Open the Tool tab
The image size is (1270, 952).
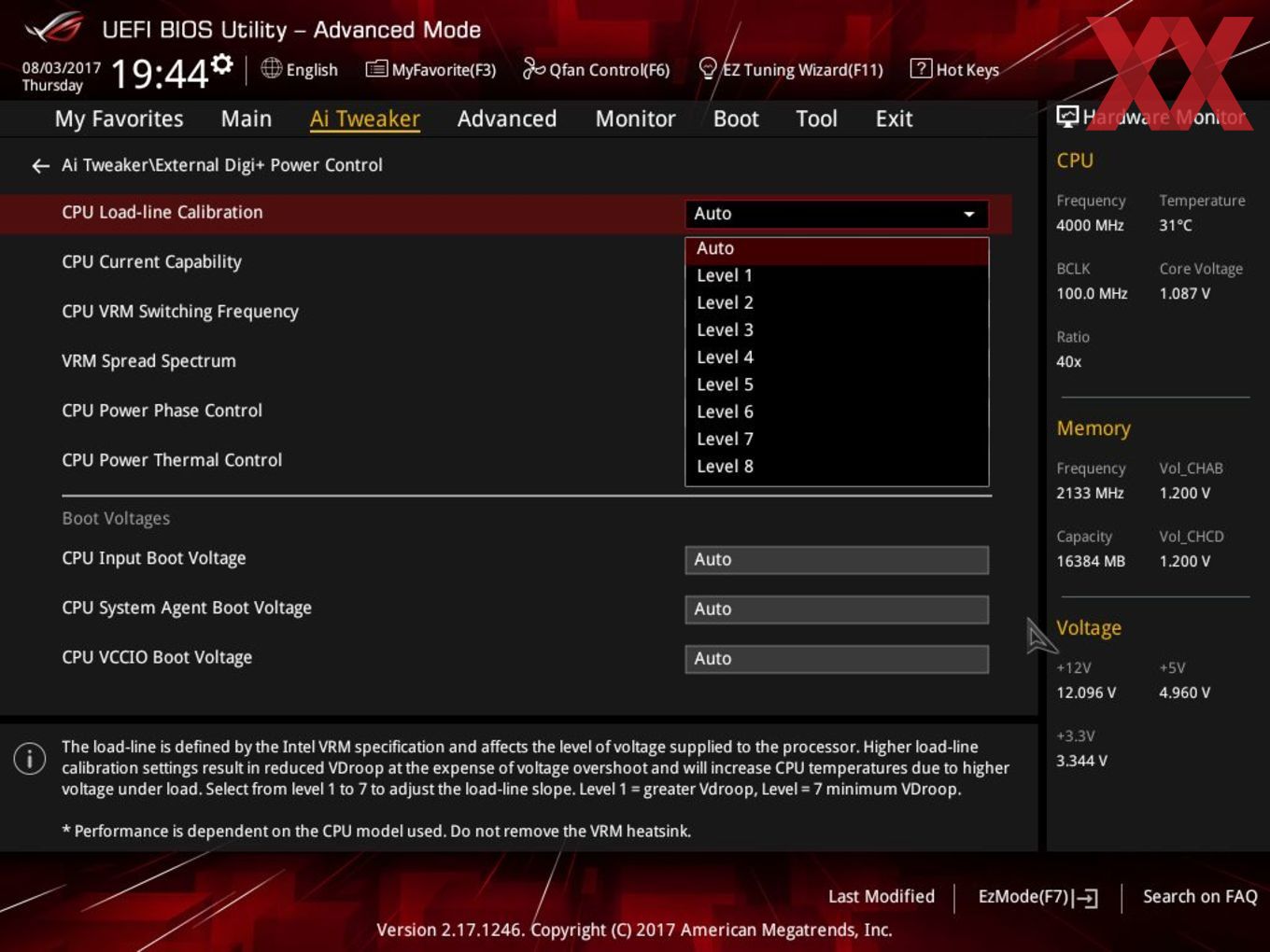tap(816, 119)
